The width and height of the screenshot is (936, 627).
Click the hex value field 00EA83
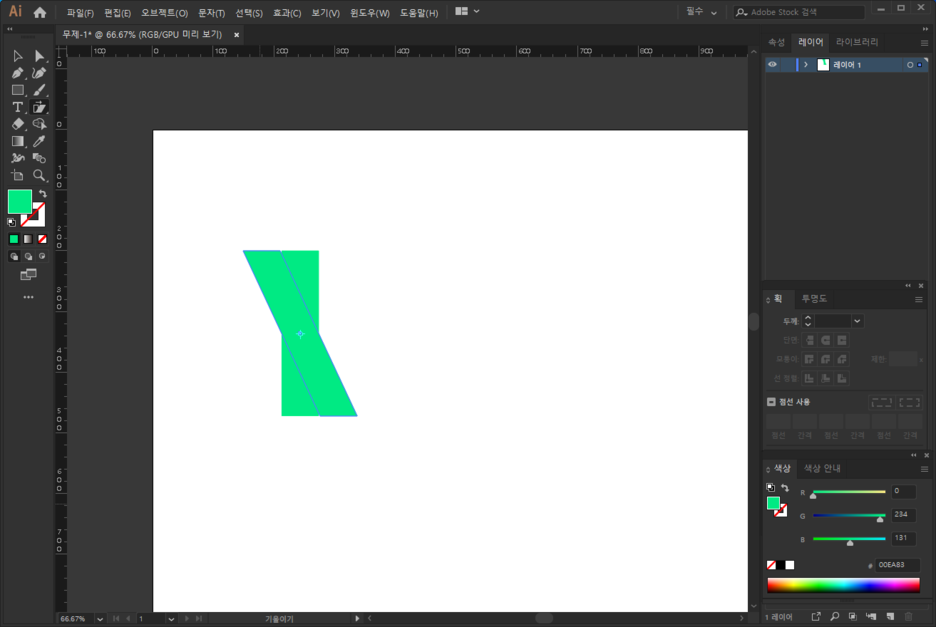coord(897,565)
